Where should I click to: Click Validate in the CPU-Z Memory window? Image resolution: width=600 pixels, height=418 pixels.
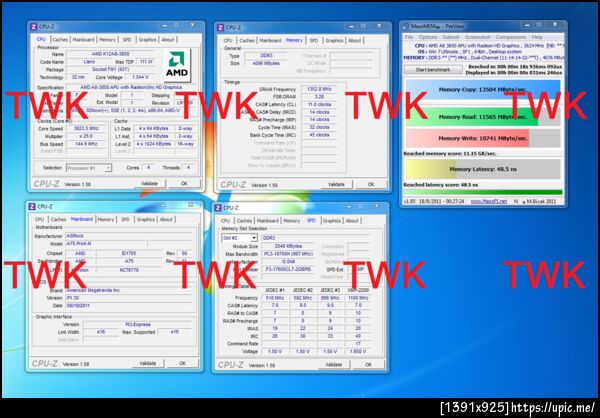coord(336,185)
